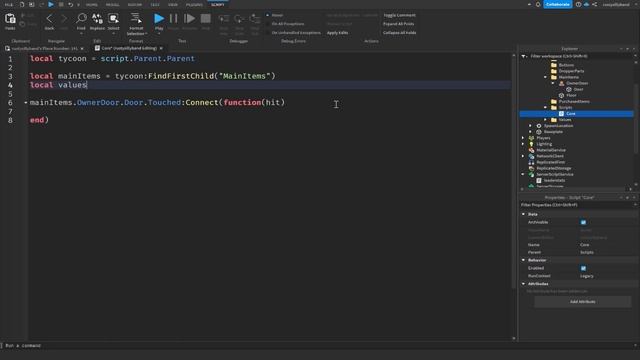Collapse the OwnerDoor node in Explorer

553,83
